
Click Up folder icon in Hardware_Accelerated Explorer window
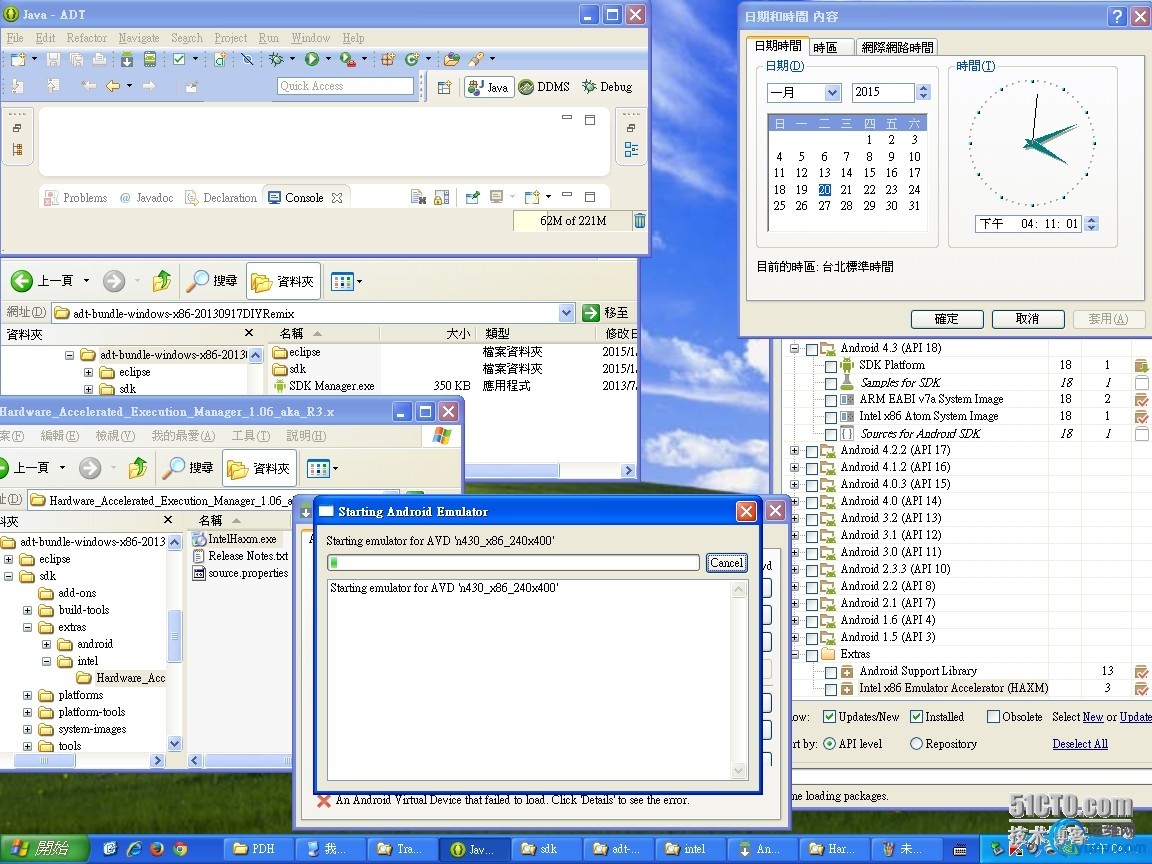point(137,467)
